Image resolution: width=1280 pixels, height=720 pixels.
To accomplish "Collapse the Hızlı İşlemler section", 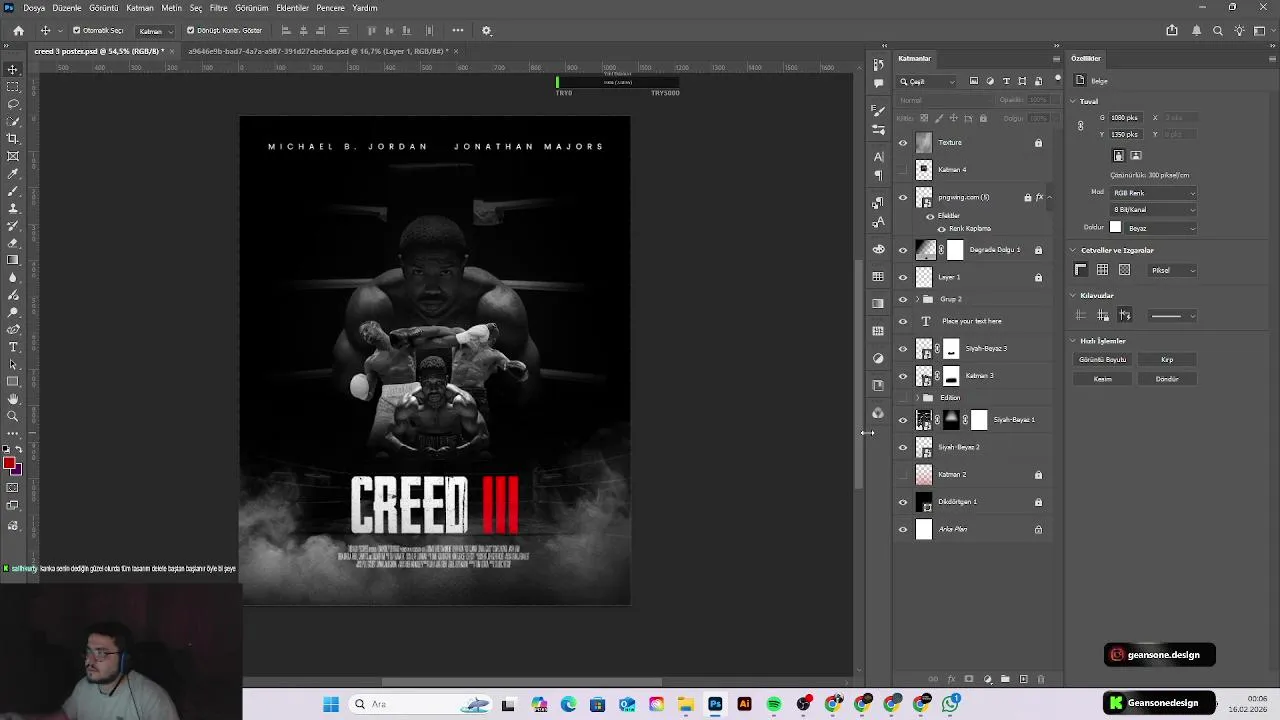I will pyautogui.click(x=1073, y=341).
